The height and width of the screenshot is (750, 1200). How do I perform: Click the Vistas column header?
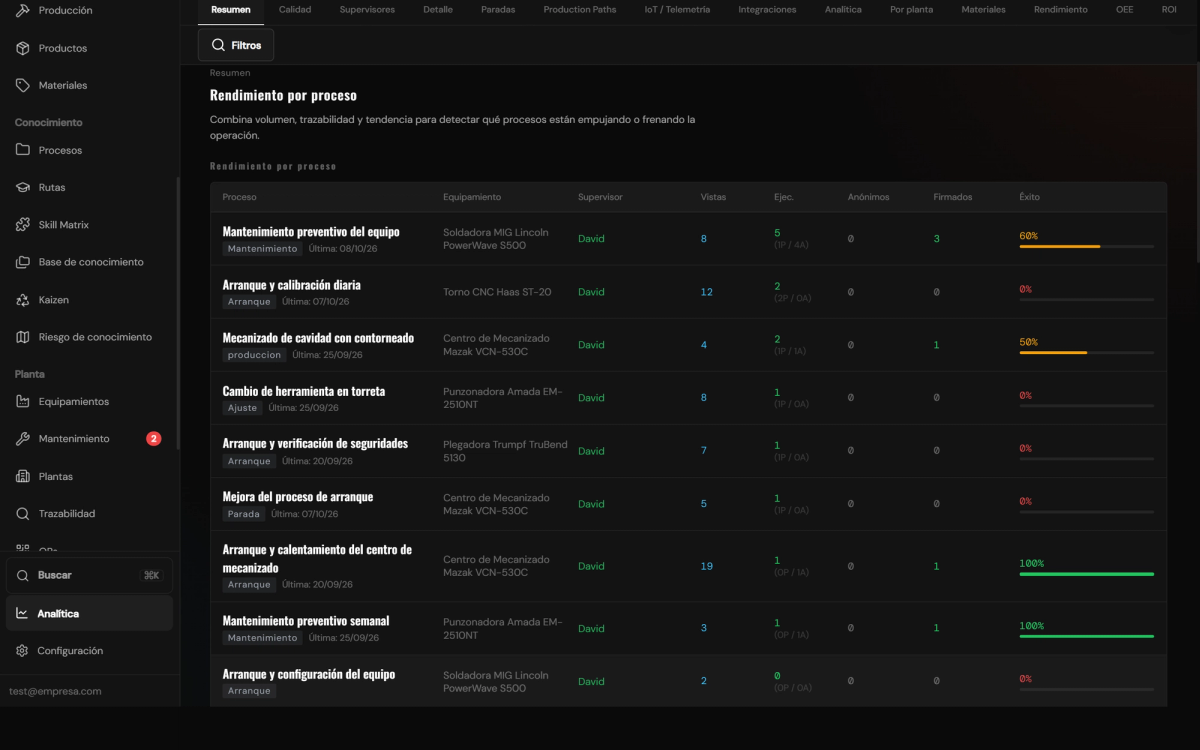pos(713,197)
